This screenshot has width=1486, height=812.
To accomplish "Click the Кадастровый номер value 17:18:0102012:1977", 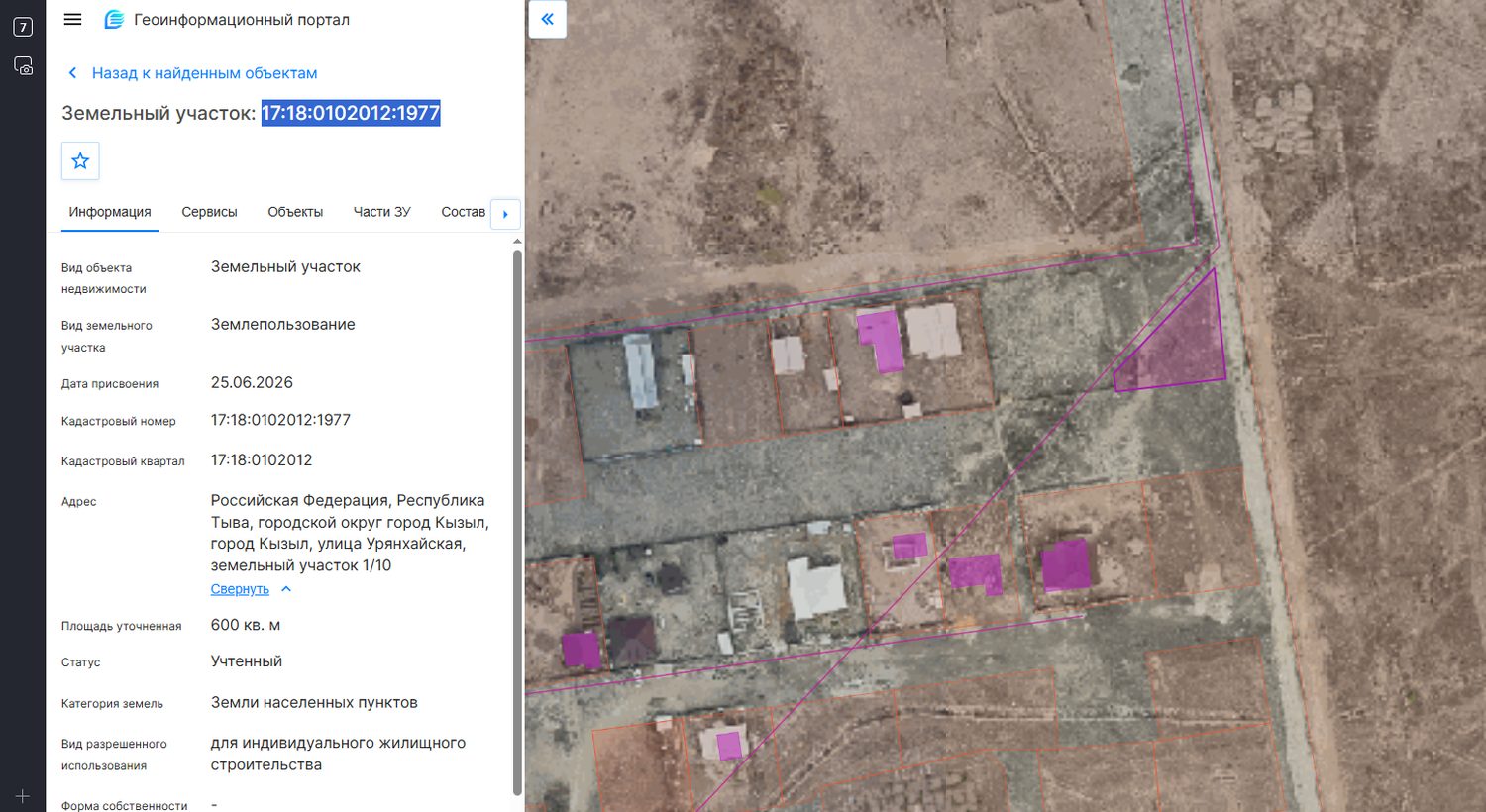I will point(280,420).
